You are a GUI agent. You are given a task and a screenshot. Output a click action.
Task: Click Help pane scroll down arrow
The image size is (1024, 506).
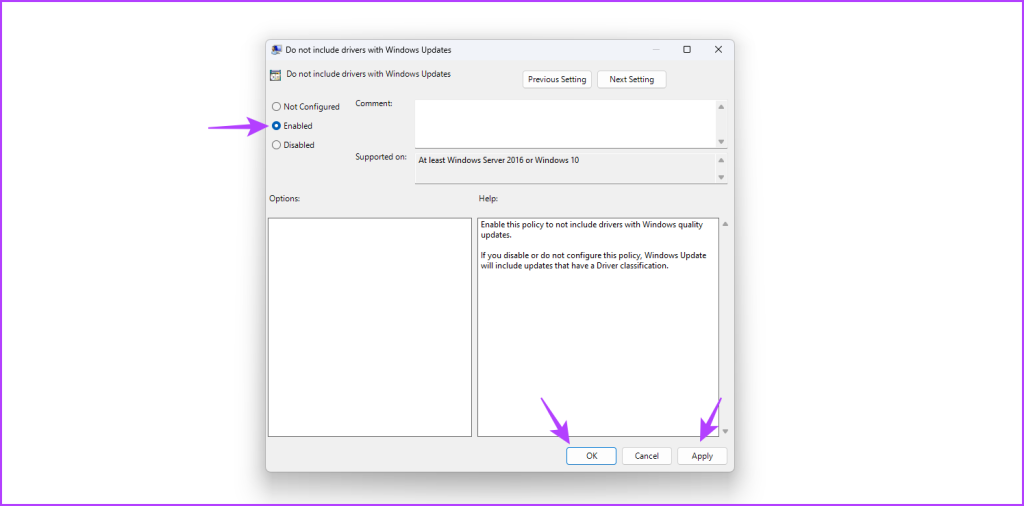pyautogui.click(x=725, y=431)
